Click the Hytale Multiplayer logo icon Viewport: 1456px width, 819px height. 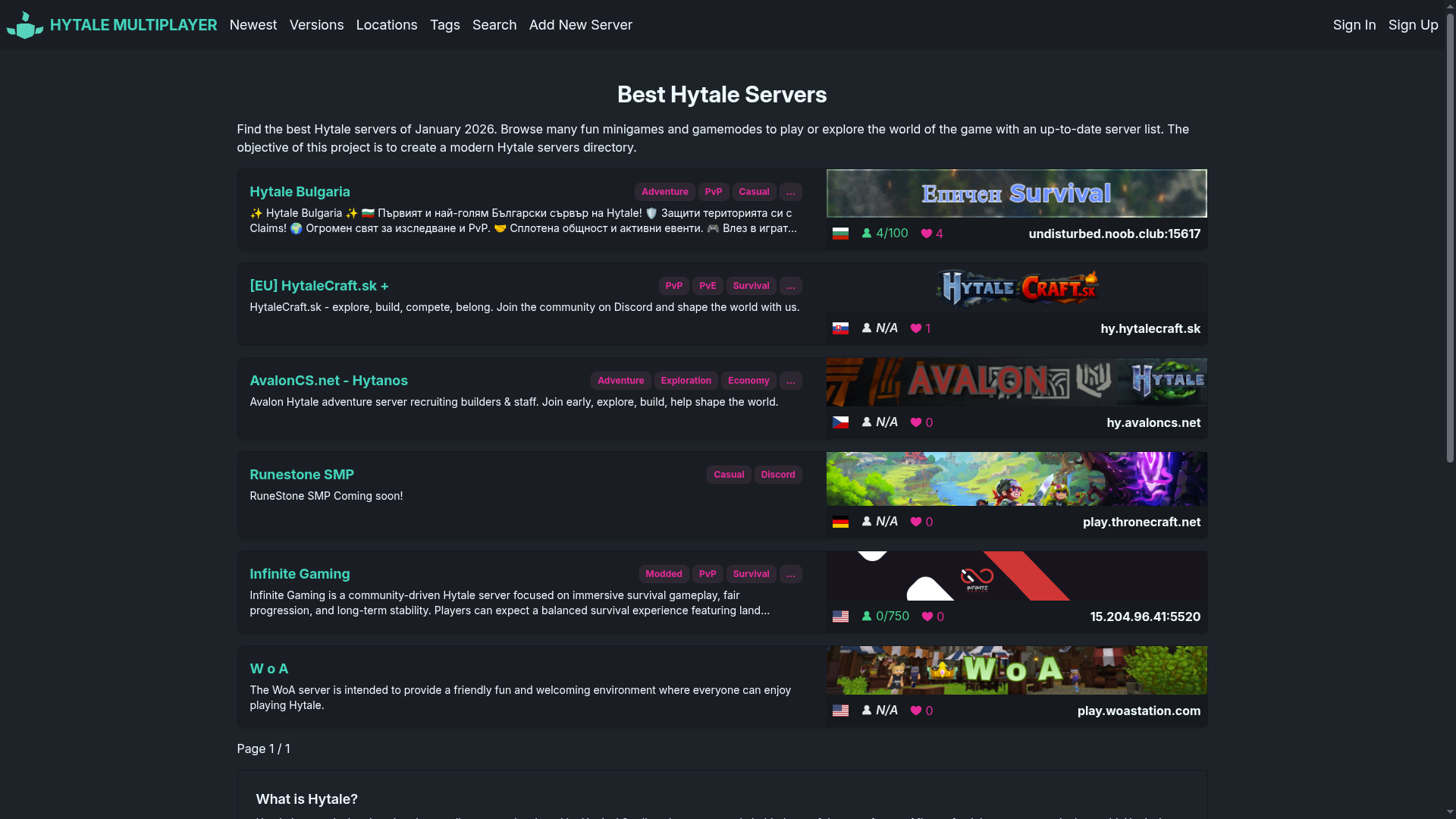coord(24,25)
